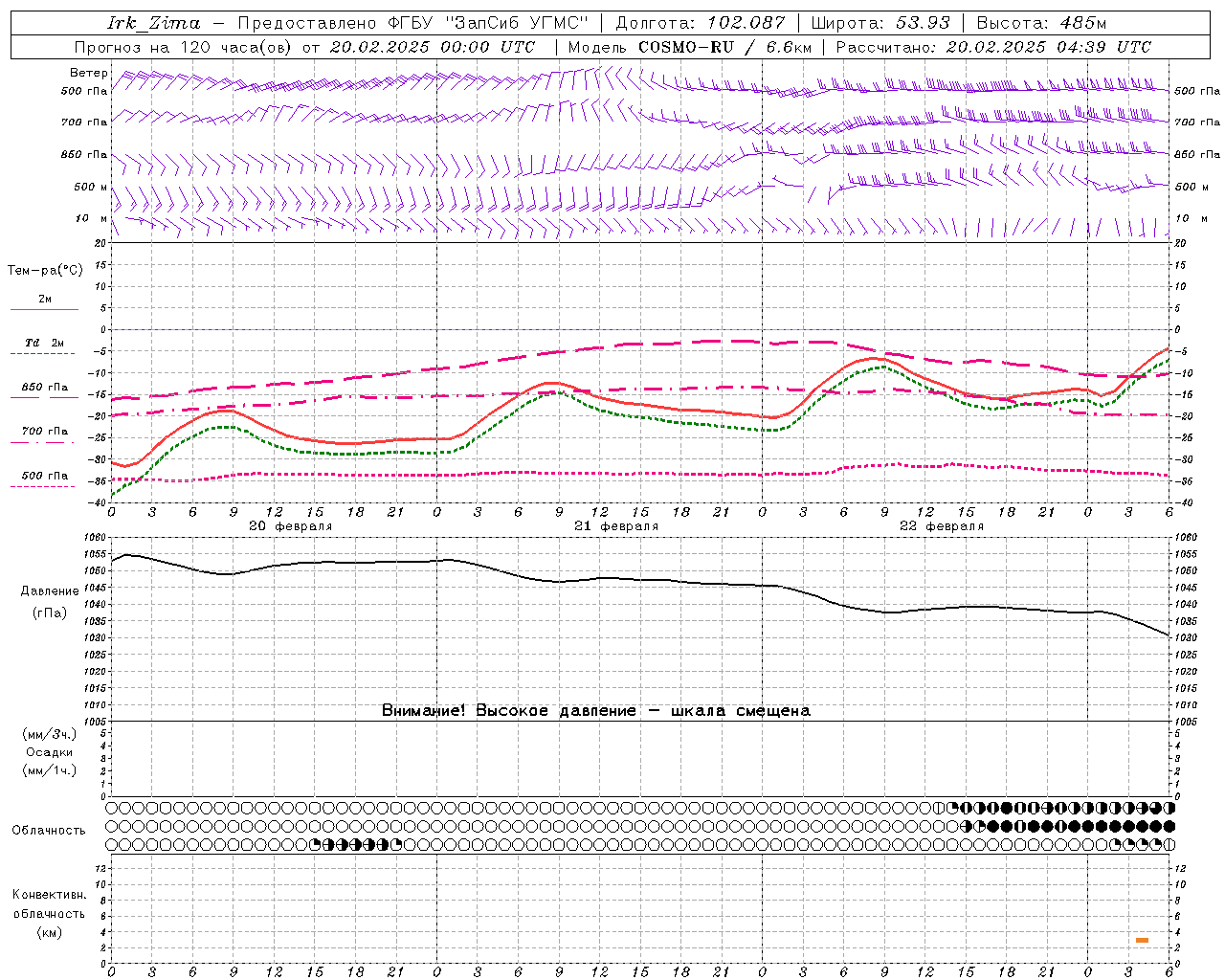Click the 'Предоставлено ФГБУ "ЗапСиб УГМС"' provider text
The width and height of the screenshot is (1225, 980).
412,23
